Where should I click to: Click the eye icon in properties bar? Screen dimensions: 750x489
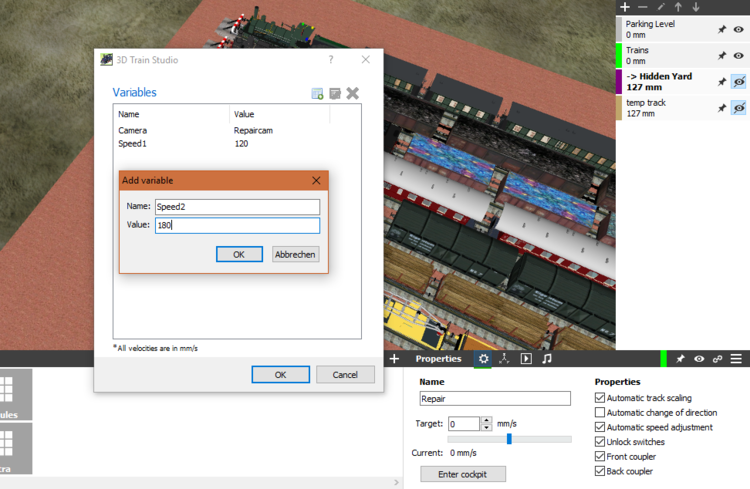click(x=699, y=359)
